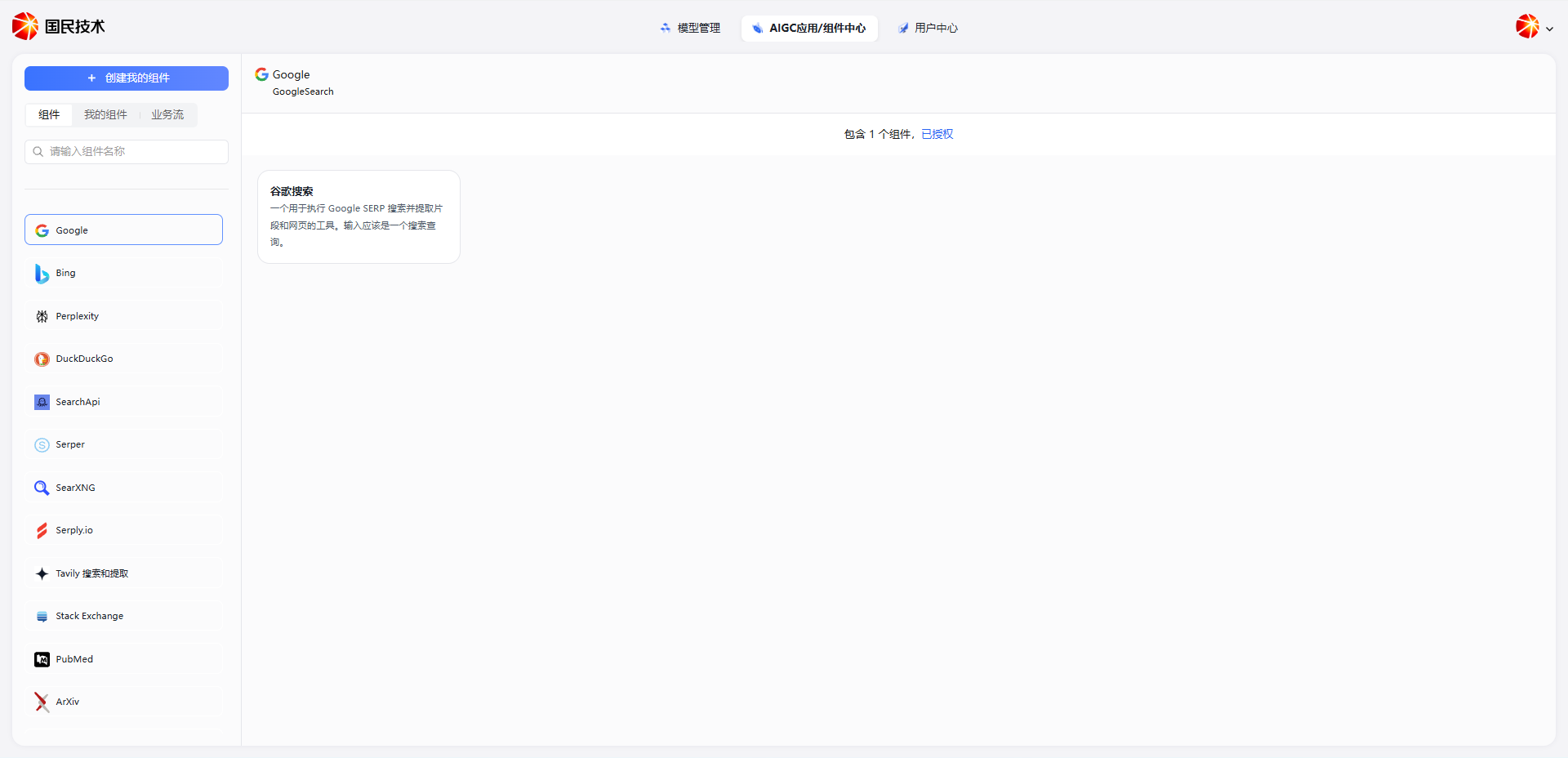
Task: Click the Serply.io icon
Action: point(42,531)
